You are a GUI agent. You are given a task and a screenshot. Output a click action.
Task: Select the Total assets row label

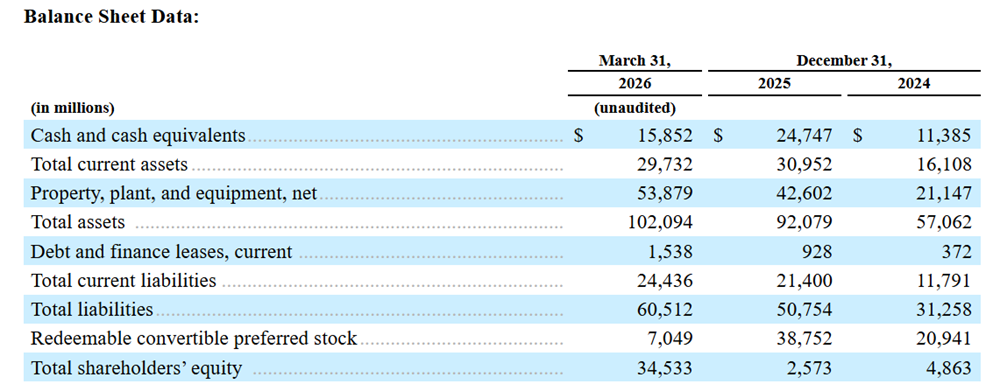click(78, 222)
